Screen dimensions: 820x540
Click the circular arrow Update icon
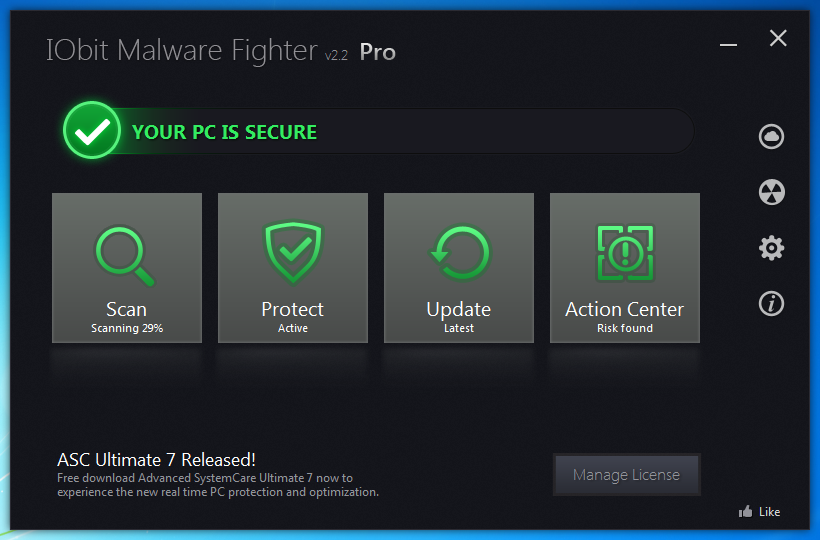click(x=459, y=253)
